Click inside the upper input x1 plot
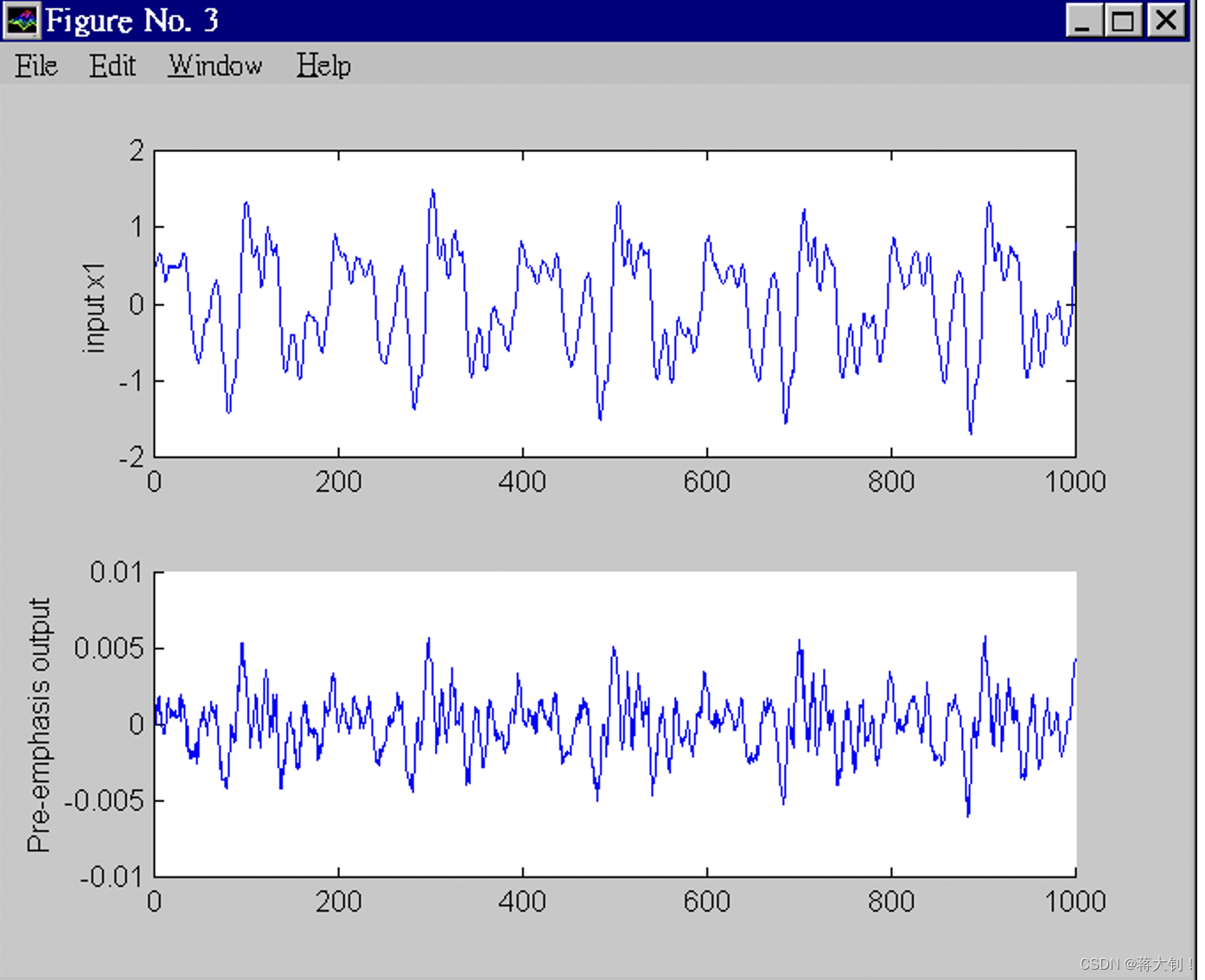The image size is (1205, 980). pos(615,303)
